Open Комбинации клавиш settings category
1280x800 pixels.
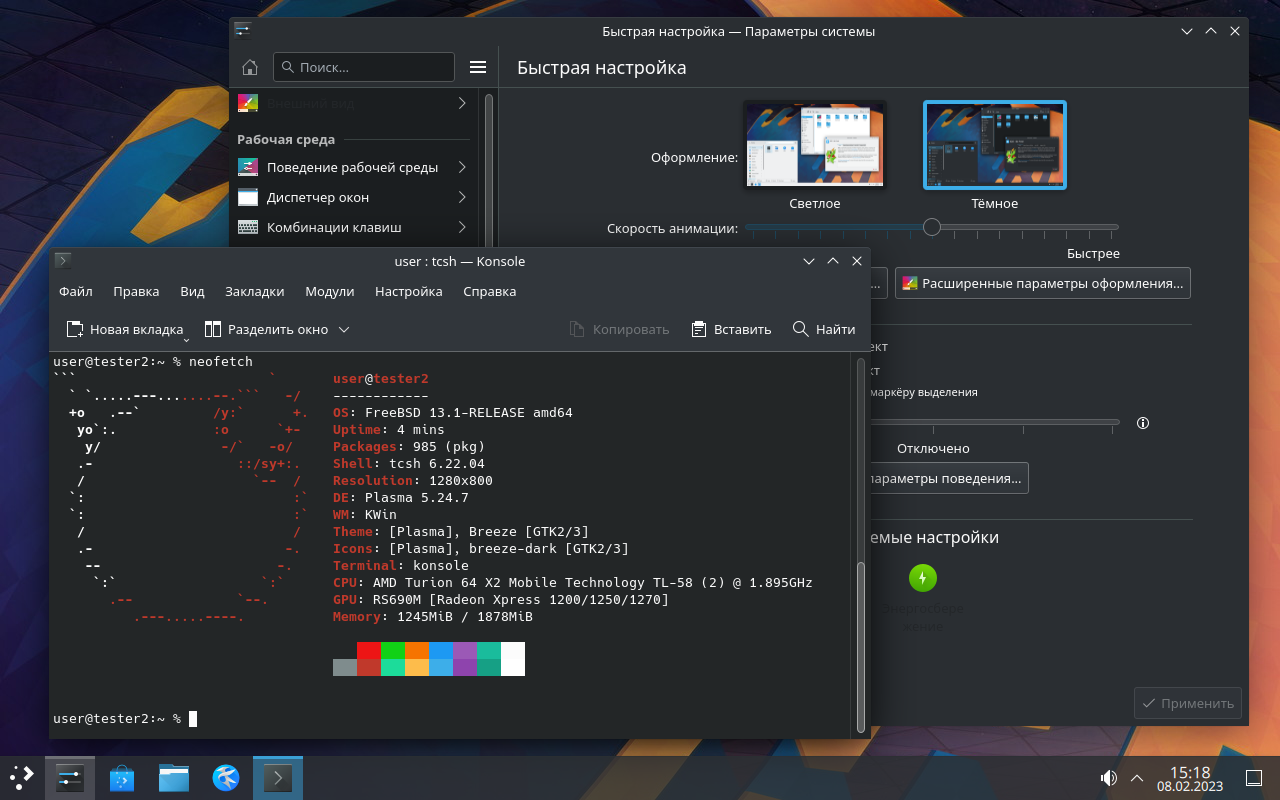pos(353,227)
